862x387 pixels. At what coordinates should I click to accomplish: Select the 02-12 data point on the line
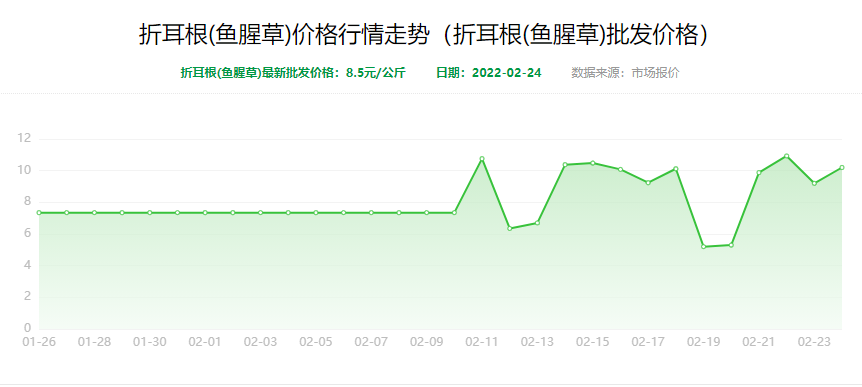[x=510, y=228]
